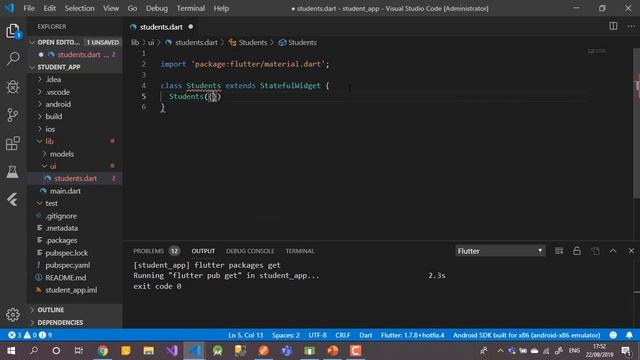This screenshot has height=360, width=640.
Task: Open Visual Studio purple taskbar icon
Action: tap(171, 351)
